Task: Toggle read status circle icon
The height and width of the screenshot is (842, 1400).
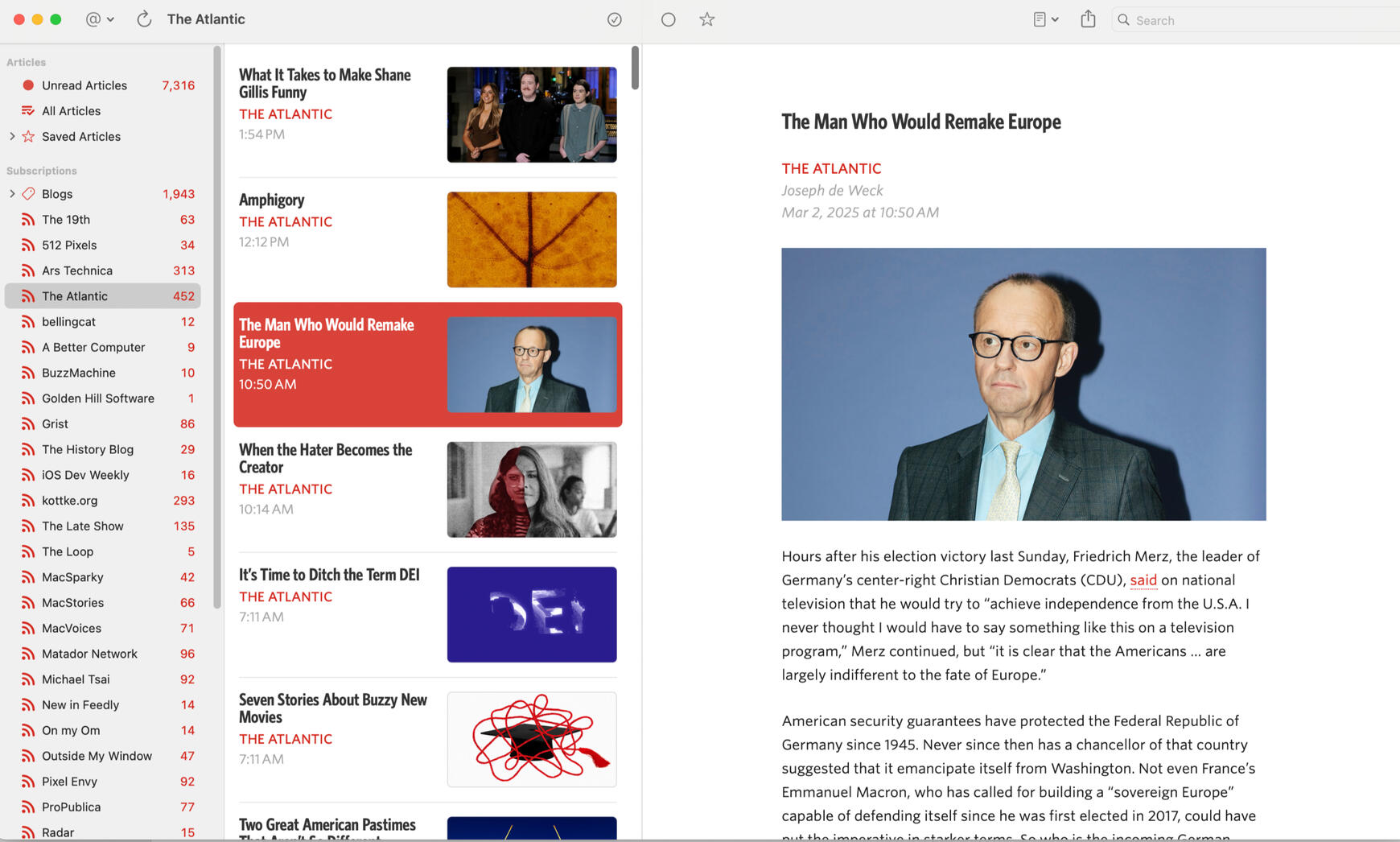Action: click(x=668, y=19)
